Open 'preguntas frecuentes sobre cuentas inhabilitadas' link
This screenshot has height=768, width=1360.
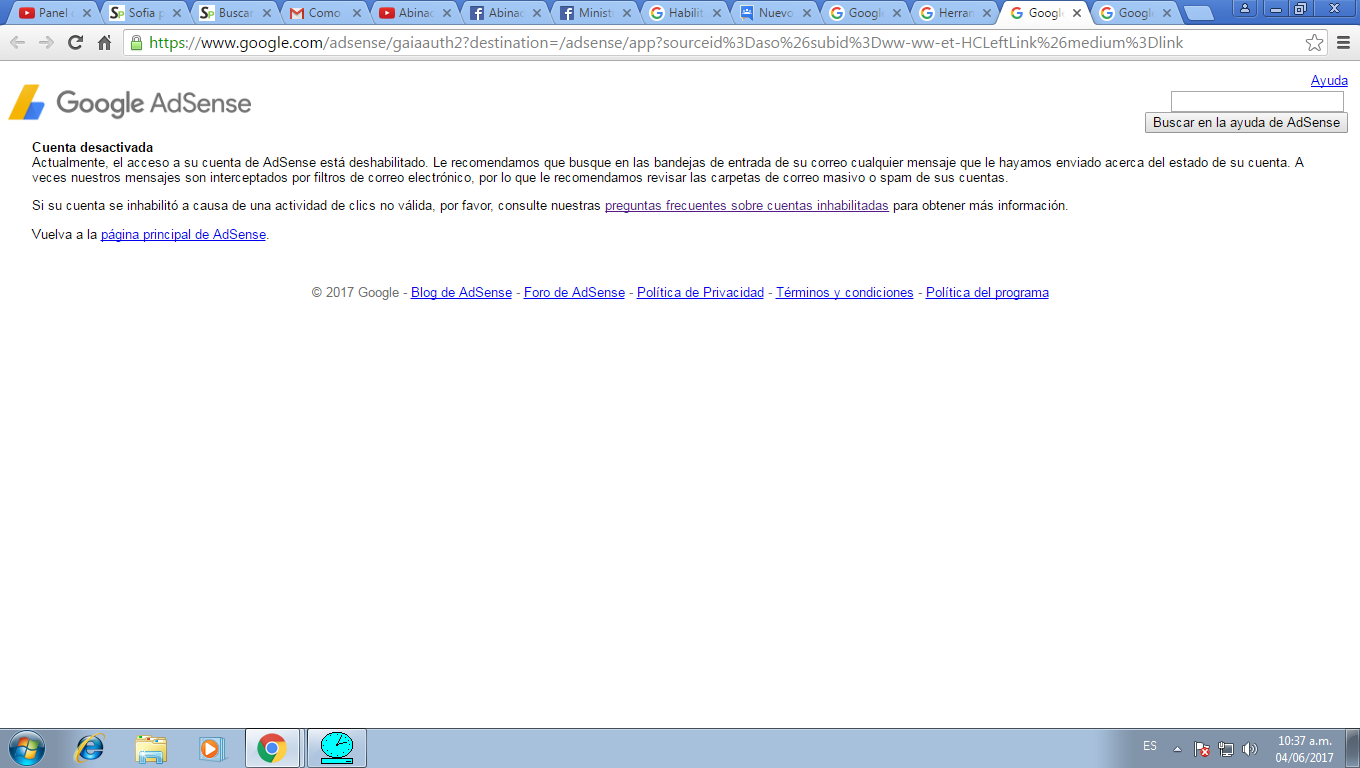click(x=747, y=206)
